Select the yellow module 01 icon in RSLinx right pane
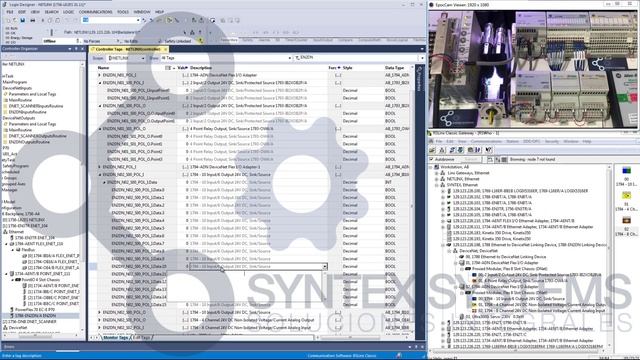Image resolution: width=640 pixels, height=360 pixels. point(627,196)
